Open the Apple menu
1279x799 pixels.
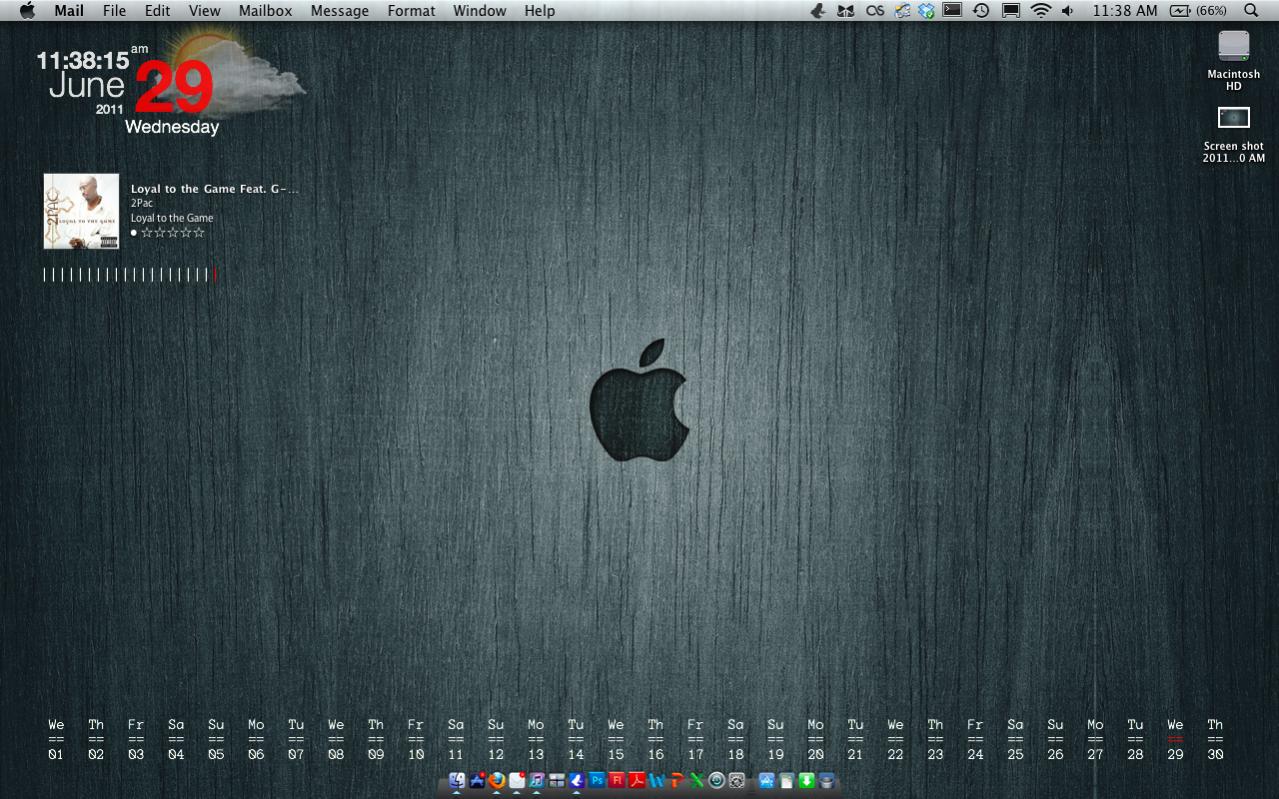point(27,11)
